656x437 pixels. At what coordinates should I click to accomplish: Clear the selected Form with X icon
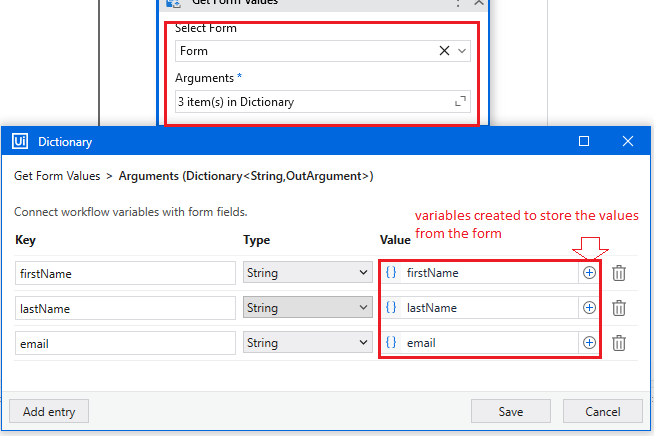(444, 51)
